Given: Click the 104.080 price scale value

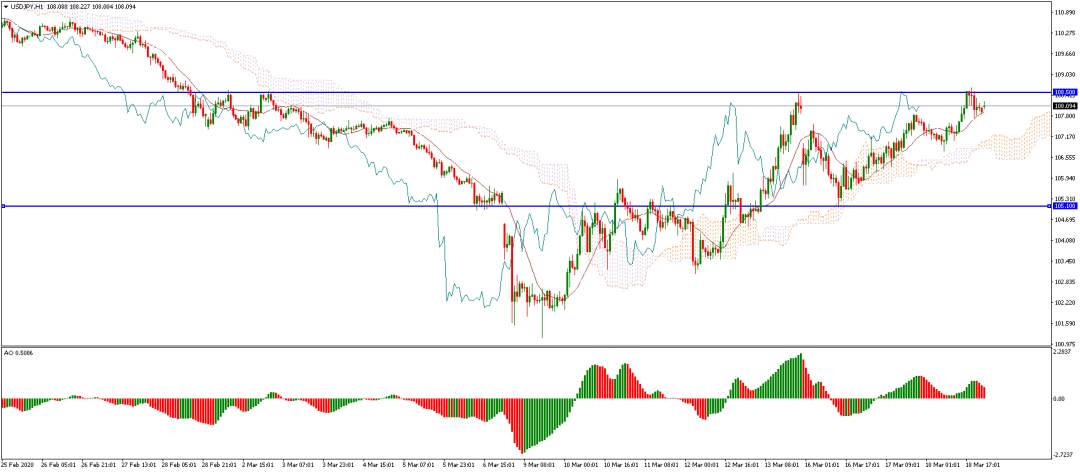Looking at the screenshot, I should 1064,240.
